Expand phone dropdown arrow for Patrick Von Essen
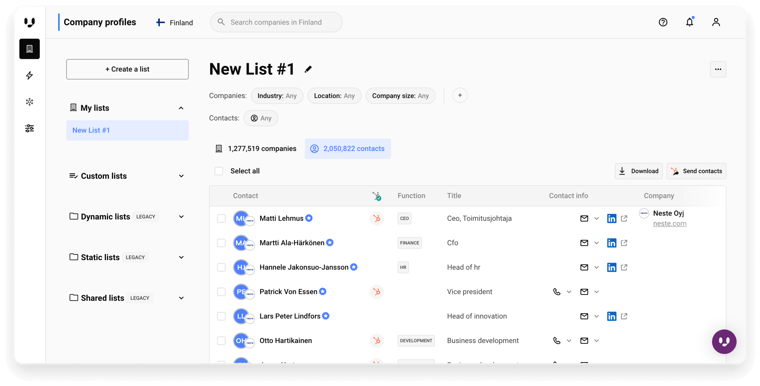This screenshot has height=386, width=760. [569, 292]
